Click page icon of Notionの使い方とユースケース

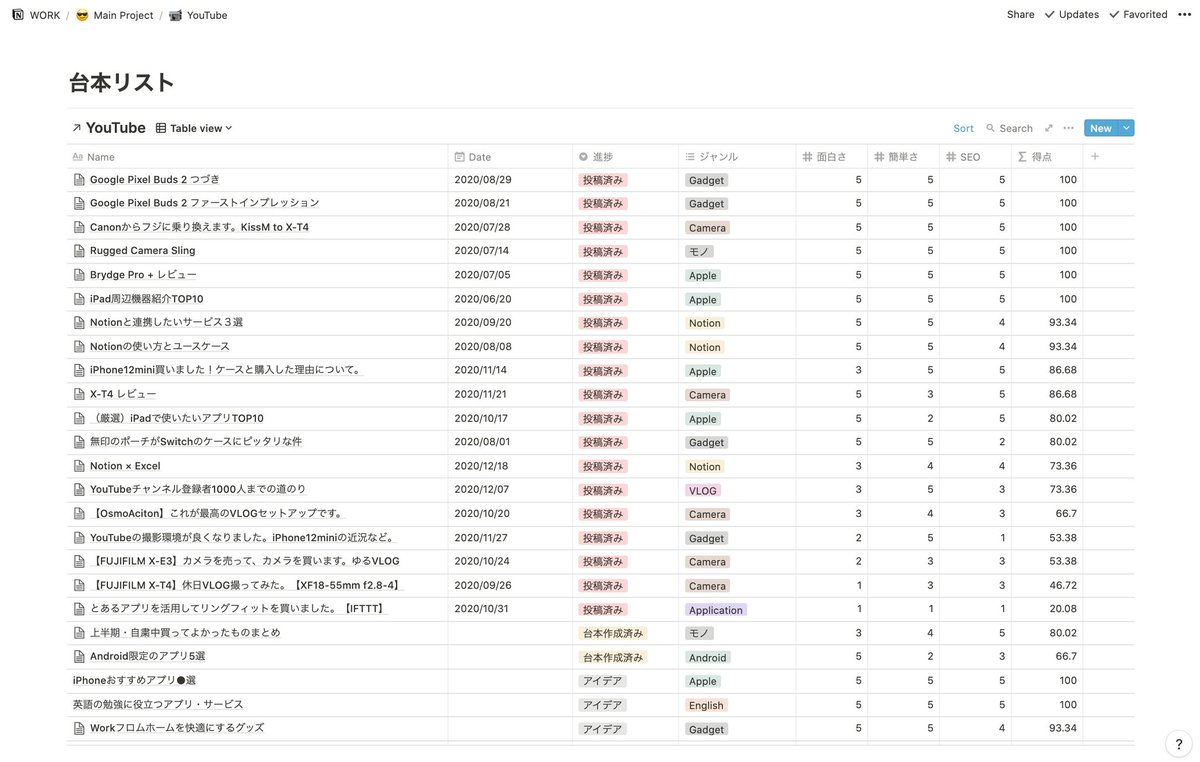(x=80, y=347)
